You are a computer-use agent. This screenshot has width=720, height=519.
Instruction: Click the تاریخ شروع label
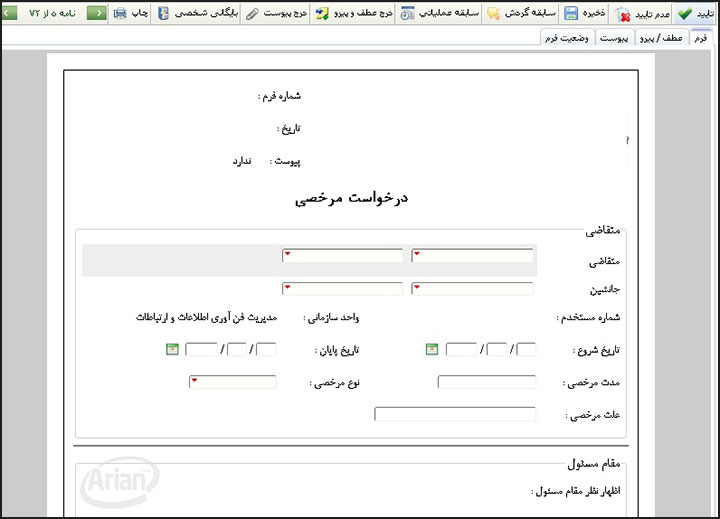click(596, 350)
